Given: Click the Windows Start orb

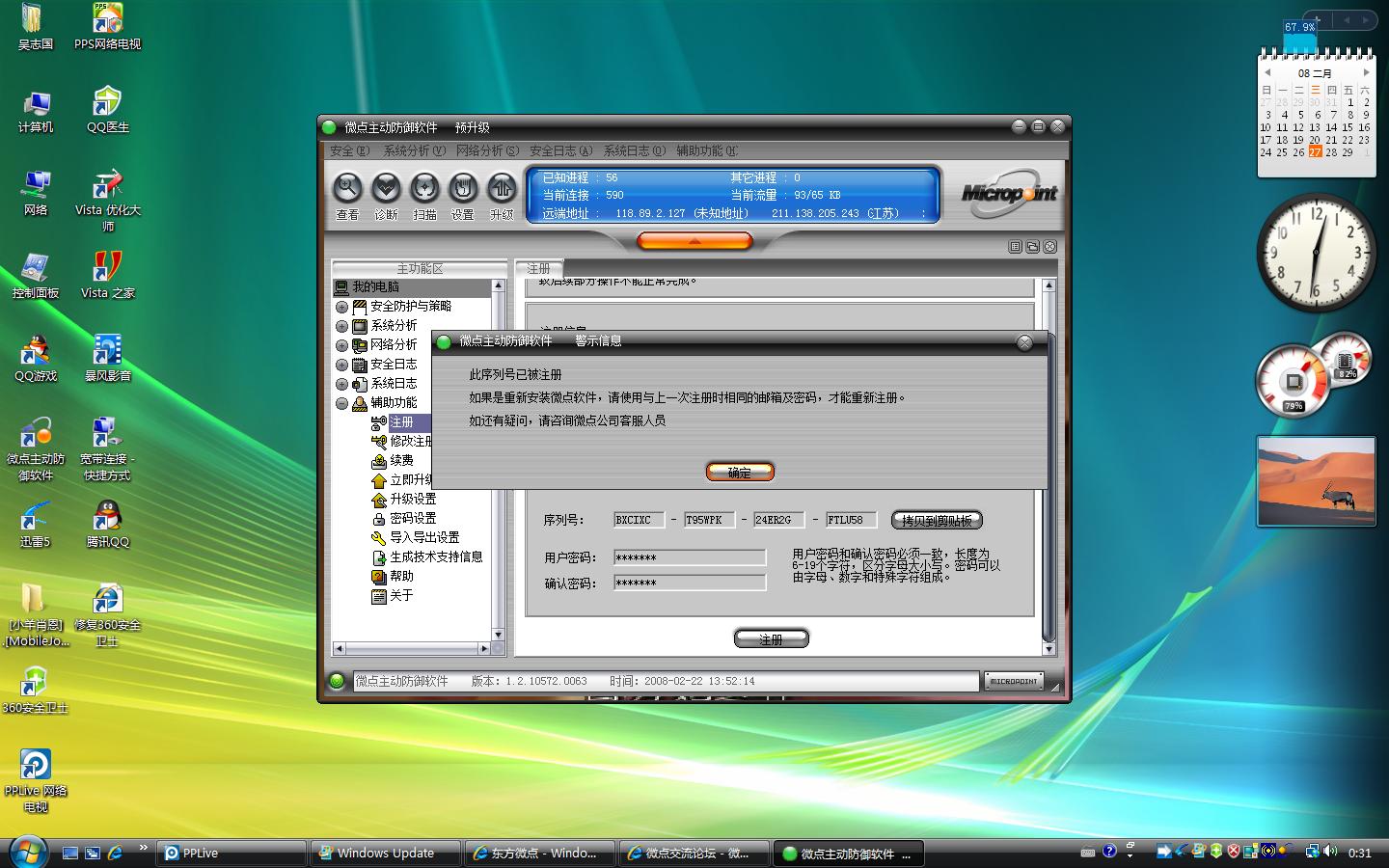Looking at the screenshot, I should (x=28, y=852).
